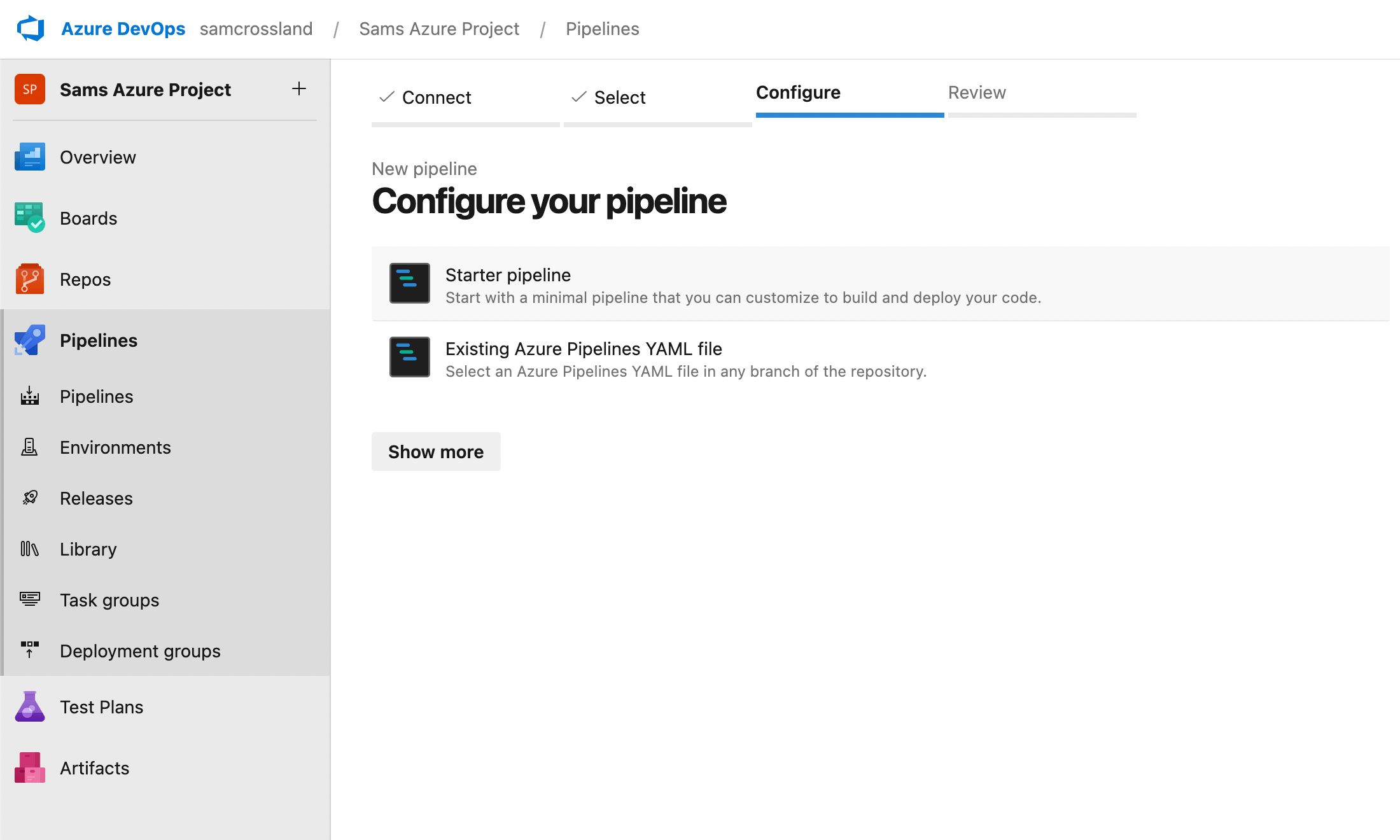The width and height of the screenshot is (1400, 840).
Task: Switch to the Review tab
Action: [x=977, y=92]
